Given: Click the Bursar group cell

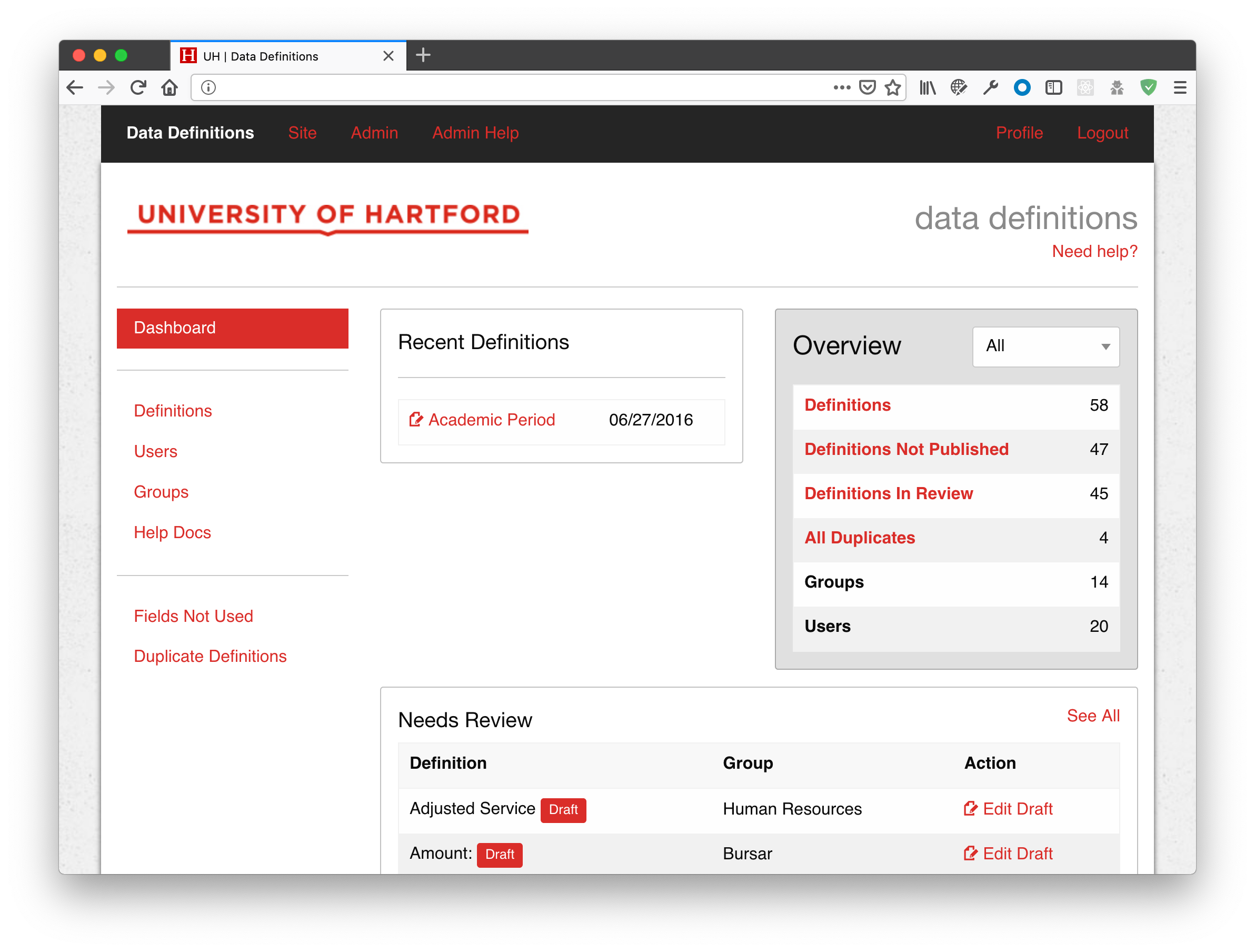Looking at the screenshot, I should [x=747, y=854].
